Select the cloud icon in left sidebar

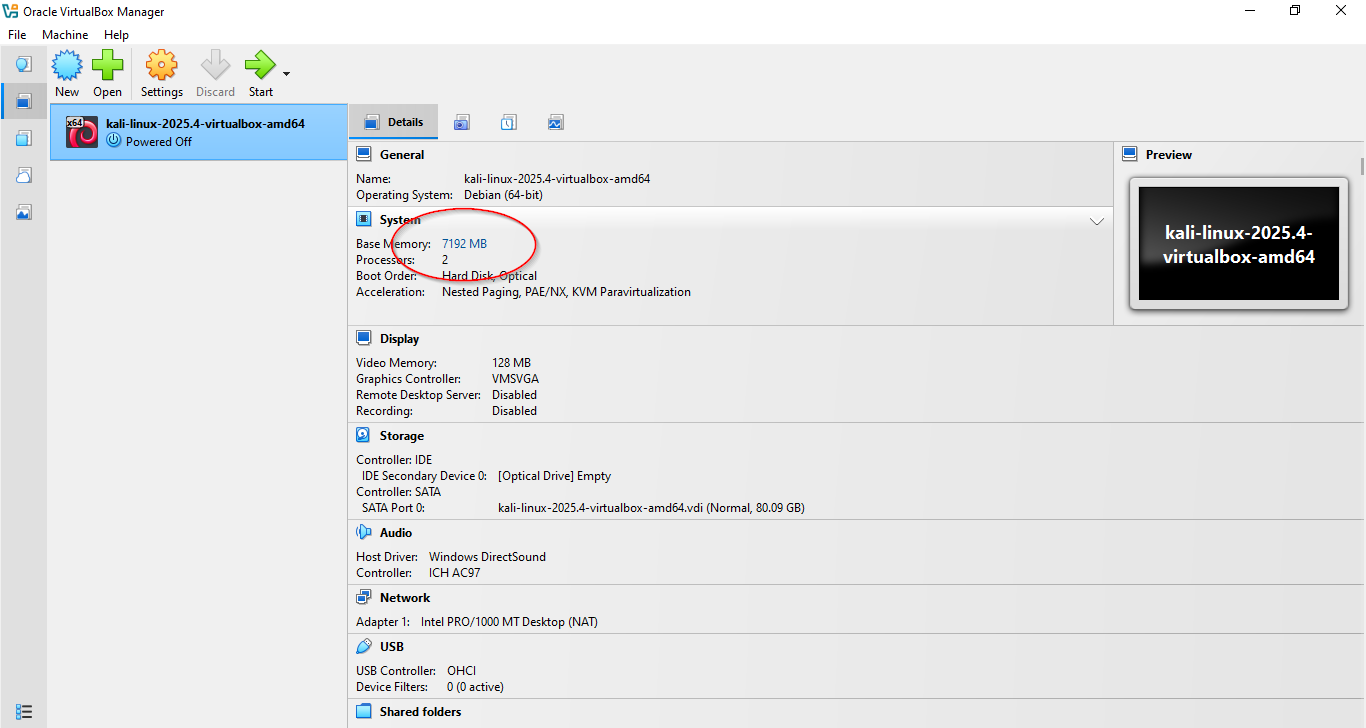[x=24, y=175]
